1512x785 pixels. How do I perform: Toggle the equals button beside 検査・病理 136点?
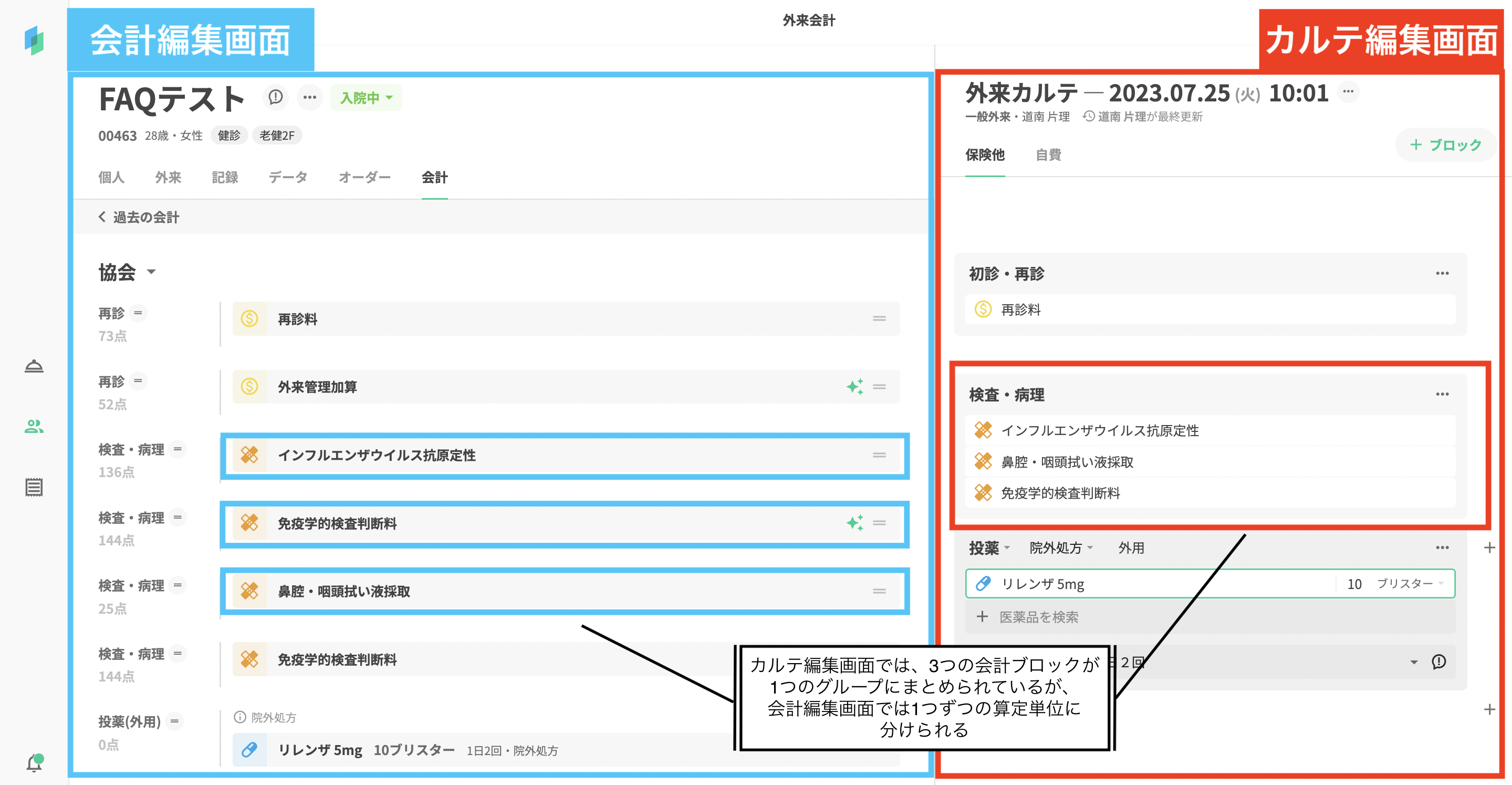(x=178, y=449)
